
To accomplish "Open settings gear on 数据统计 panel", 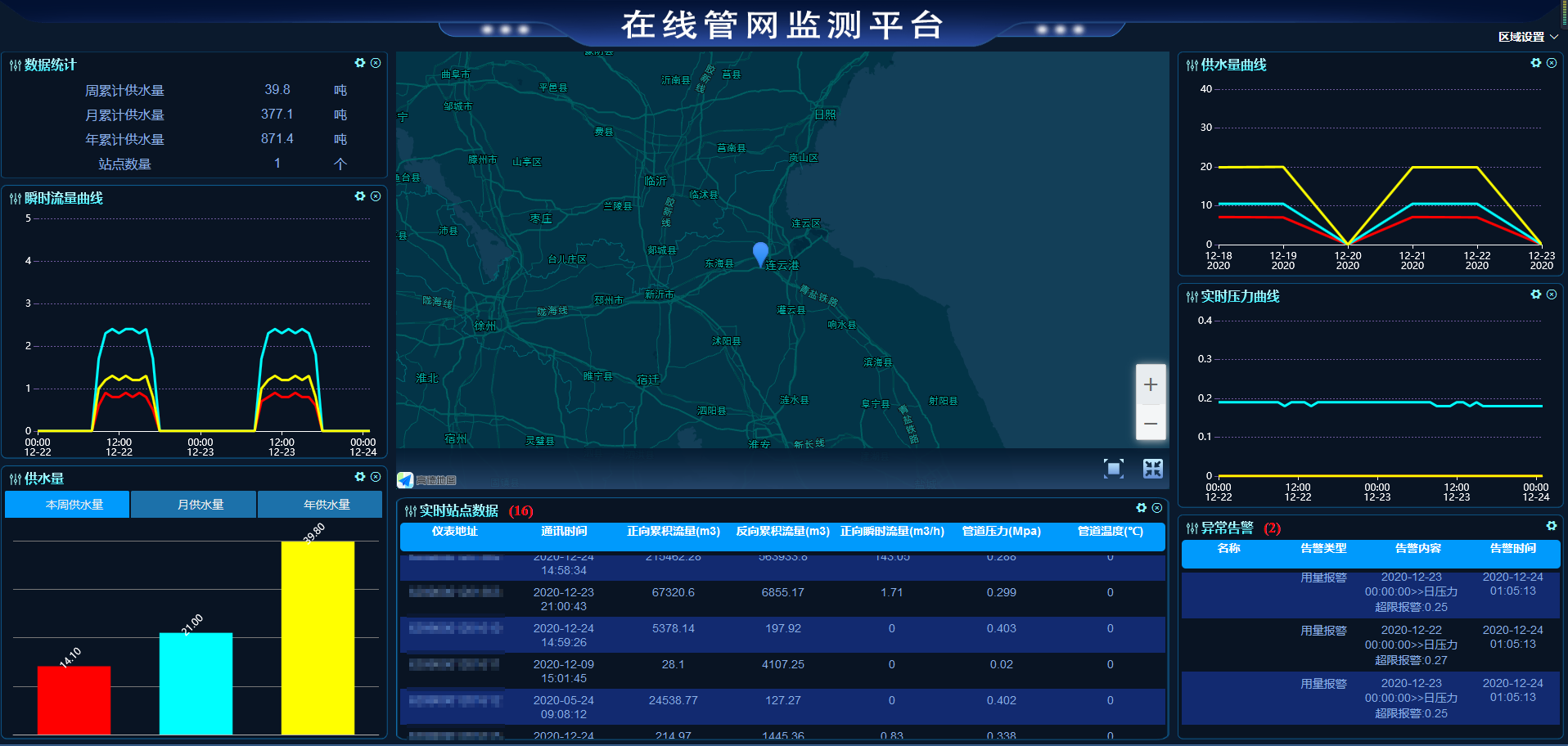I will (x=360, y=63).
